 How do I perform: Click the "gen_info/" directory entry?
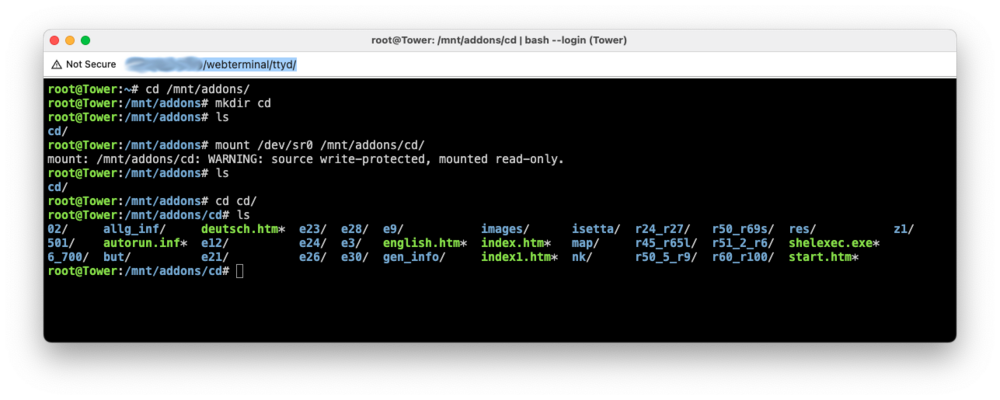click(414, 258)
